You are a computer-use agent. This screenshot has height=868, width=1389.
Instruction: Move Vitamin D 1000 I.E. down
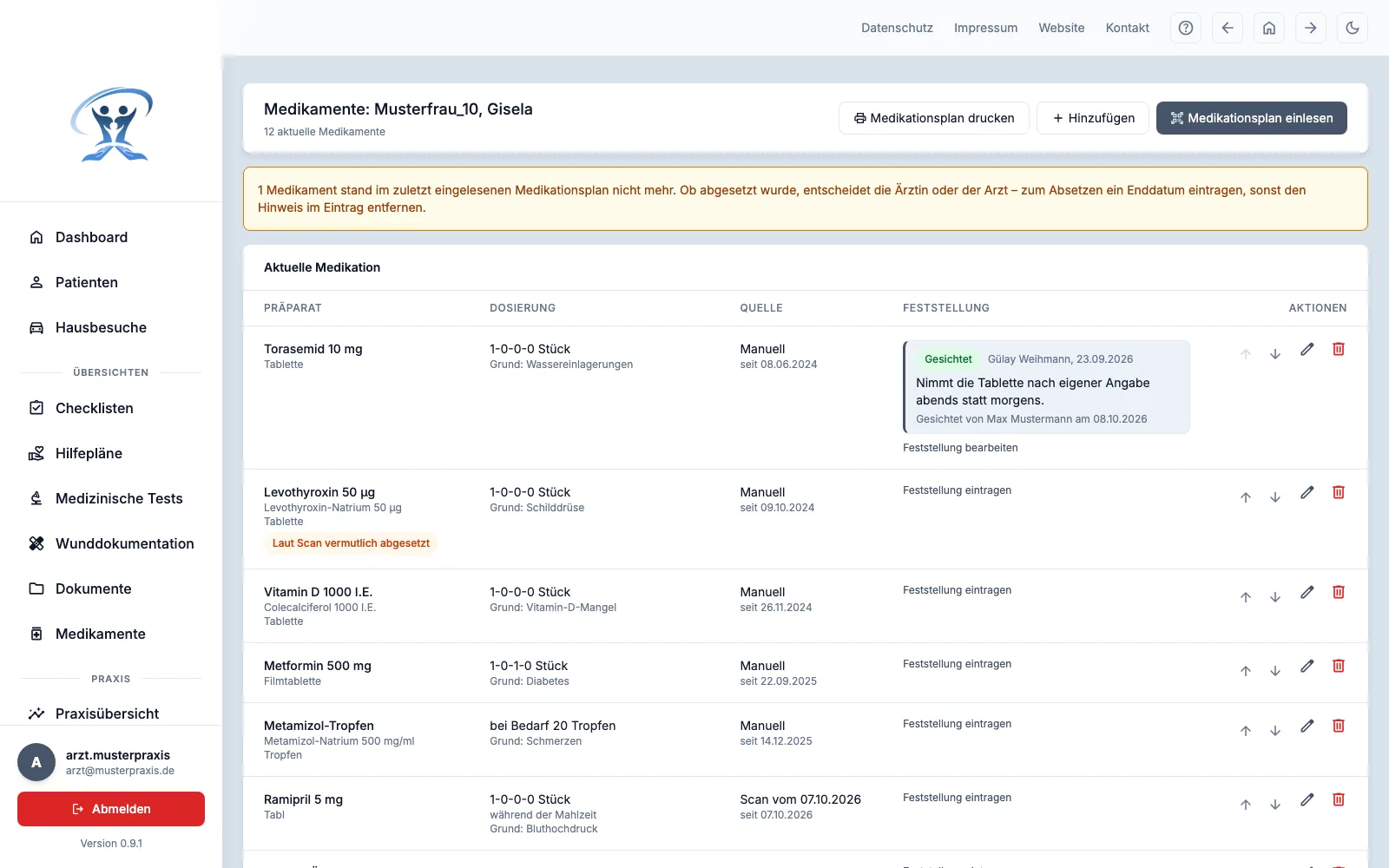1275,597
